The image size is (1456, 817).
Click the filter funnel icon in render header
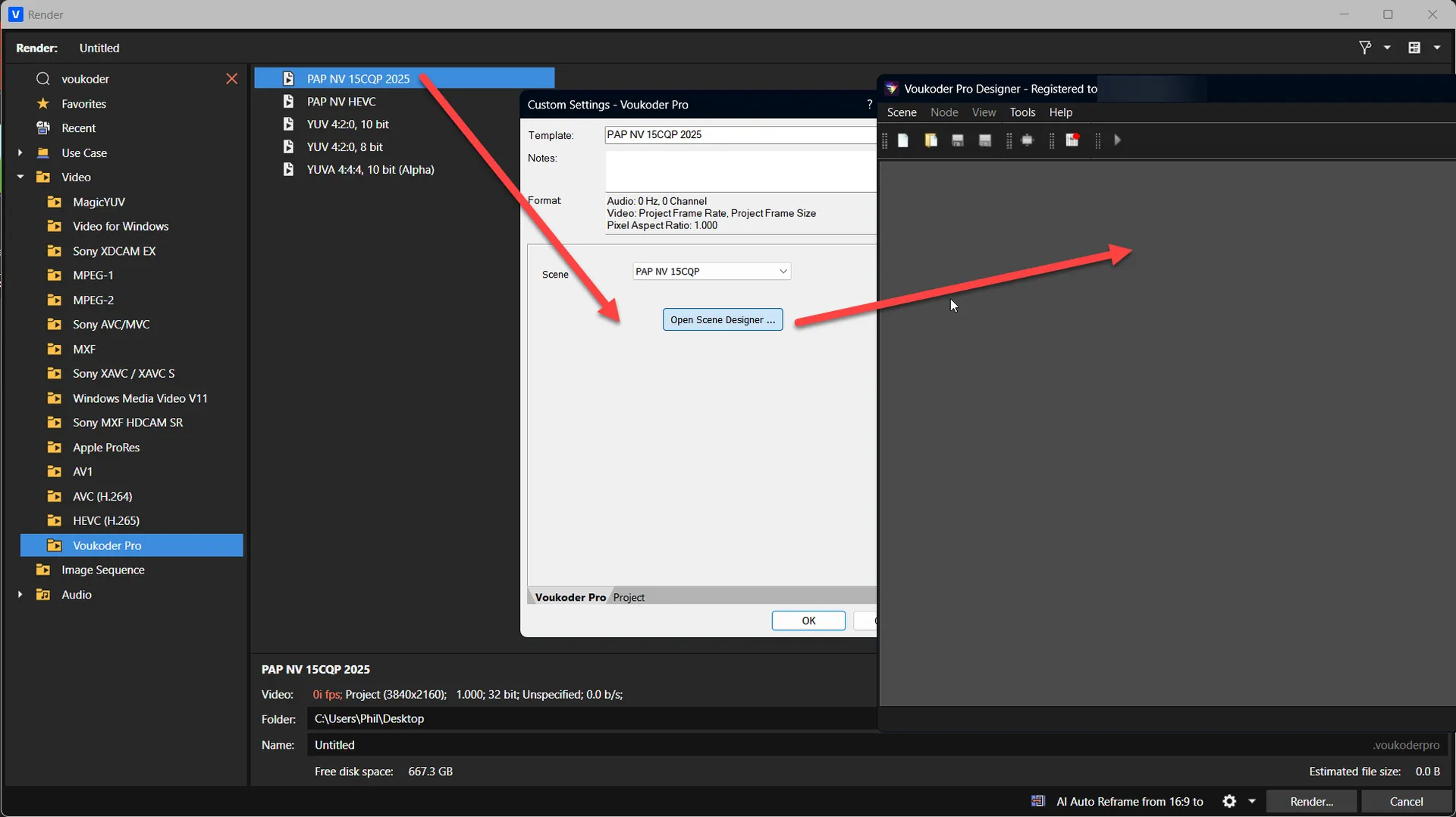[x=1365, y=48]
